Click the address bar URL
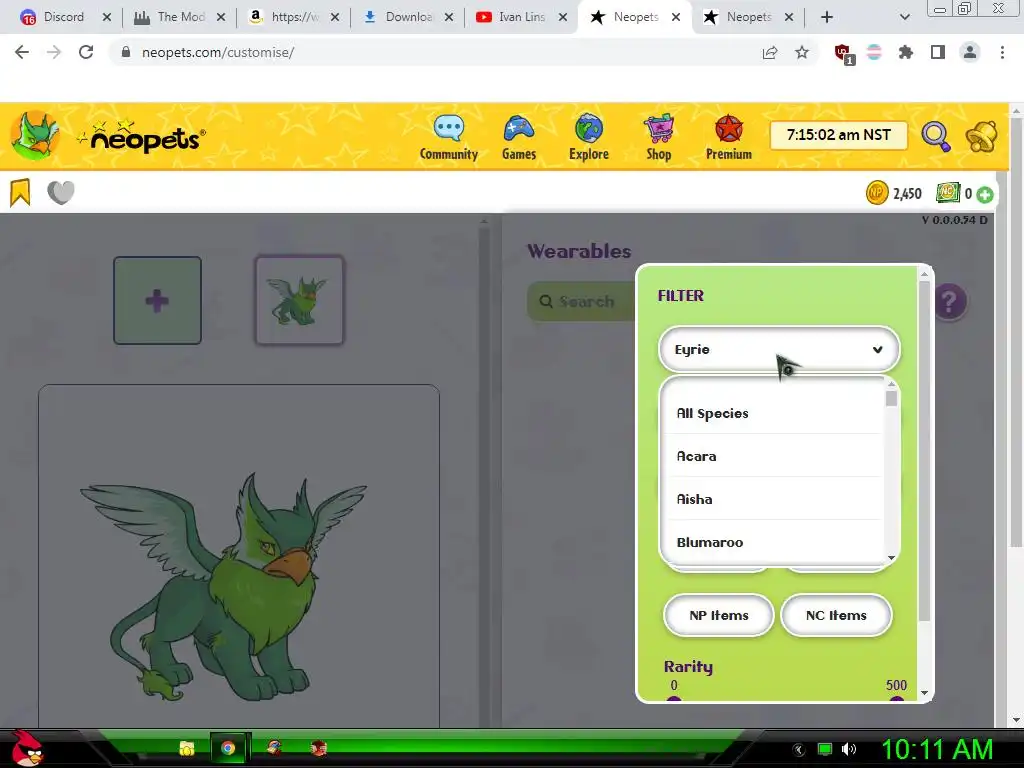Image resolution: width=1024 pixels, height=768 pixels. tap(218, 52)
